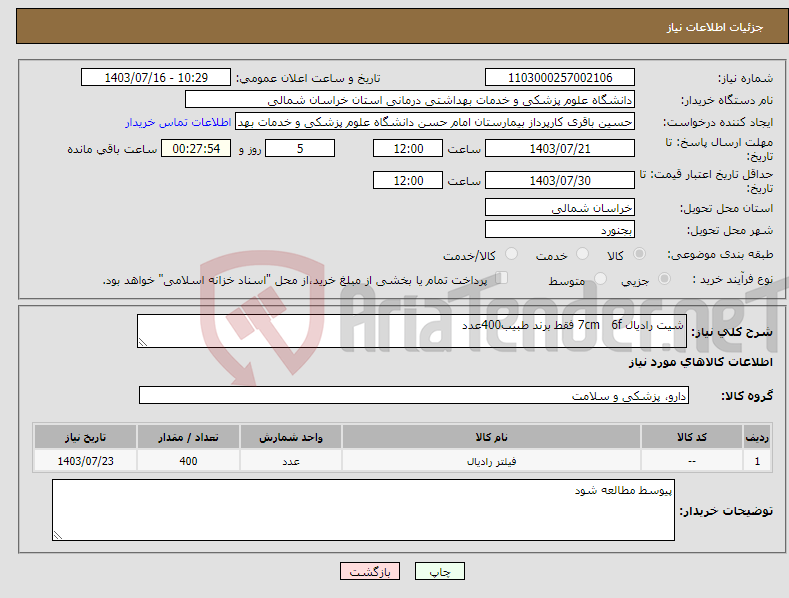Image resolution: width=789 pixels, height=598 pixels.
Task: Click the شرح کلی نیاز description textarea
Action: click(x=412, y=331)
